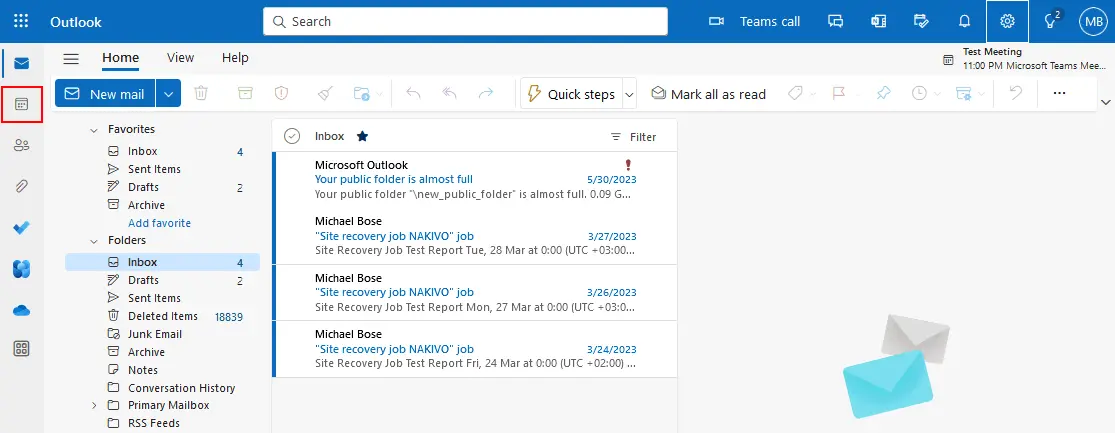This screenshot has height=433, width=1115.
Task: Switch to the Help tab
Action: (235, 58)
